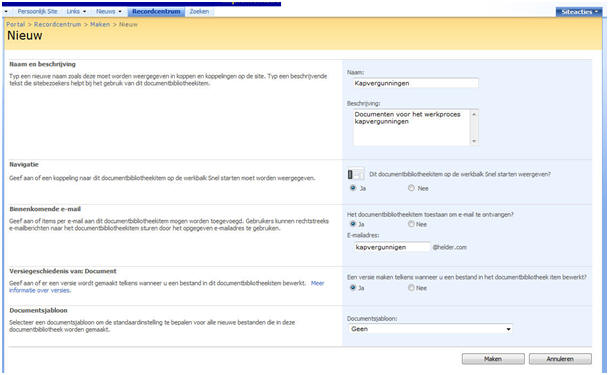Select Nee for creating a version on edit
The width and height of the screenshot is (609, 375).
411,288
